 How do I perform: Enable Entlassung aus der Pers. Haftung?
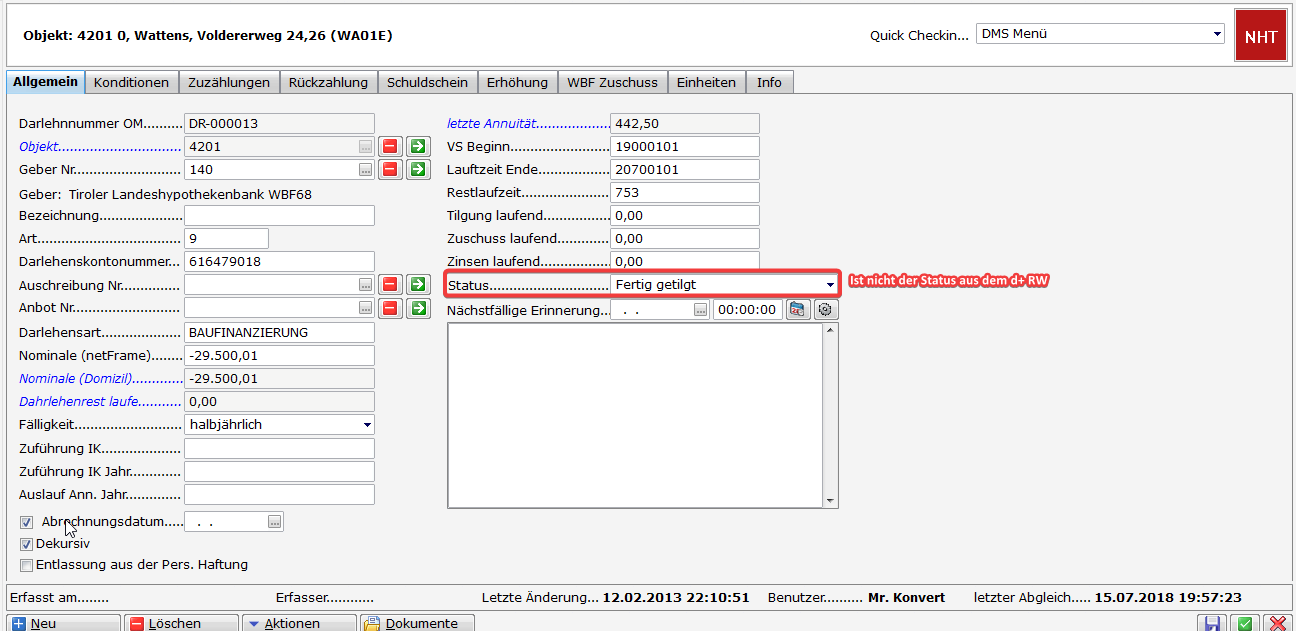pyautogui.click(x=27, y=565)
